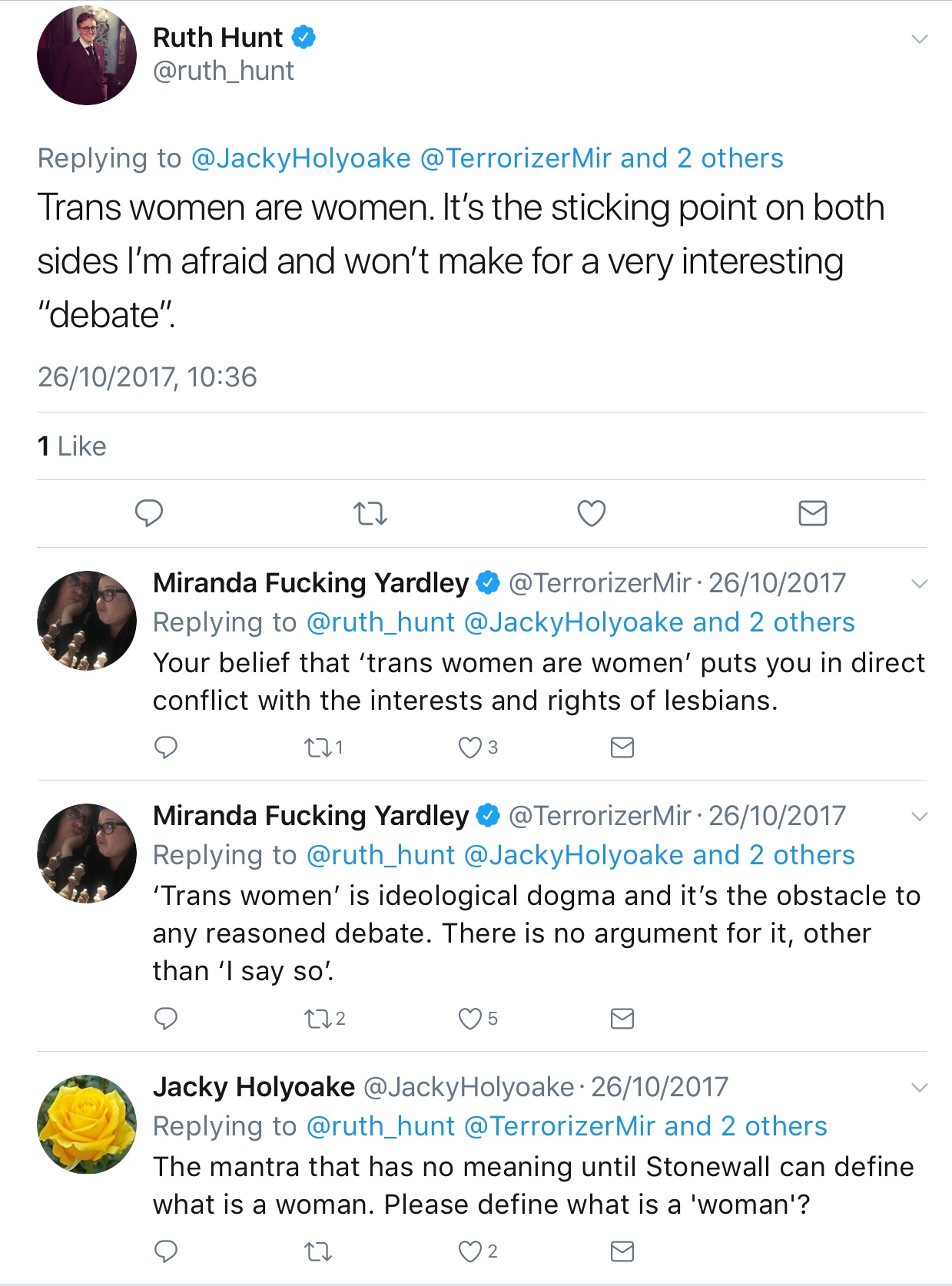The width and height of the screenshot is (952, 1286).
Task: Expand menu on first Miranda Yardley tweet
Action: click(919, 584)
